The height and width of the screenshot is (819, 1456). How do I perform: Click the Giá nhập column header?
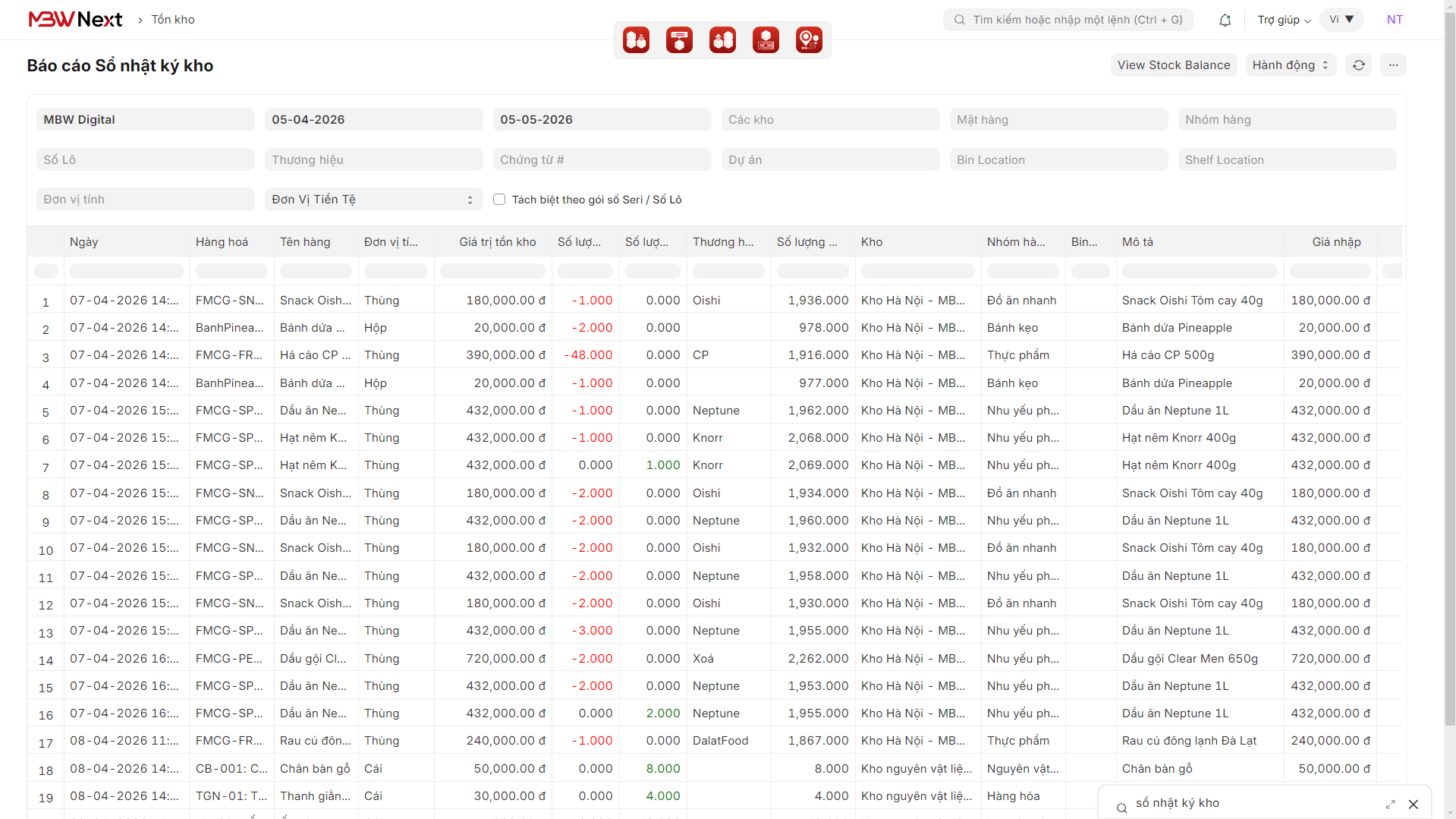1329,242
